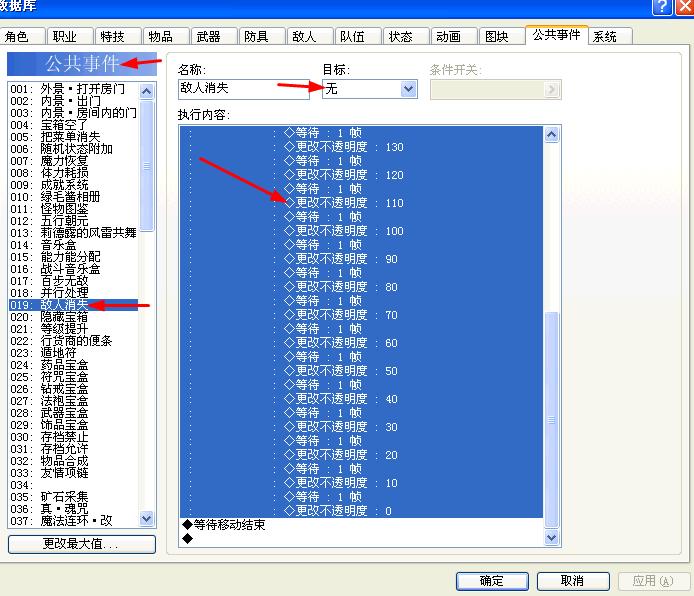The width and height of the screenshot is (694, 596).
Task: Click the up arrow of 执行内容 scrollbar
Action: [551, 135]
